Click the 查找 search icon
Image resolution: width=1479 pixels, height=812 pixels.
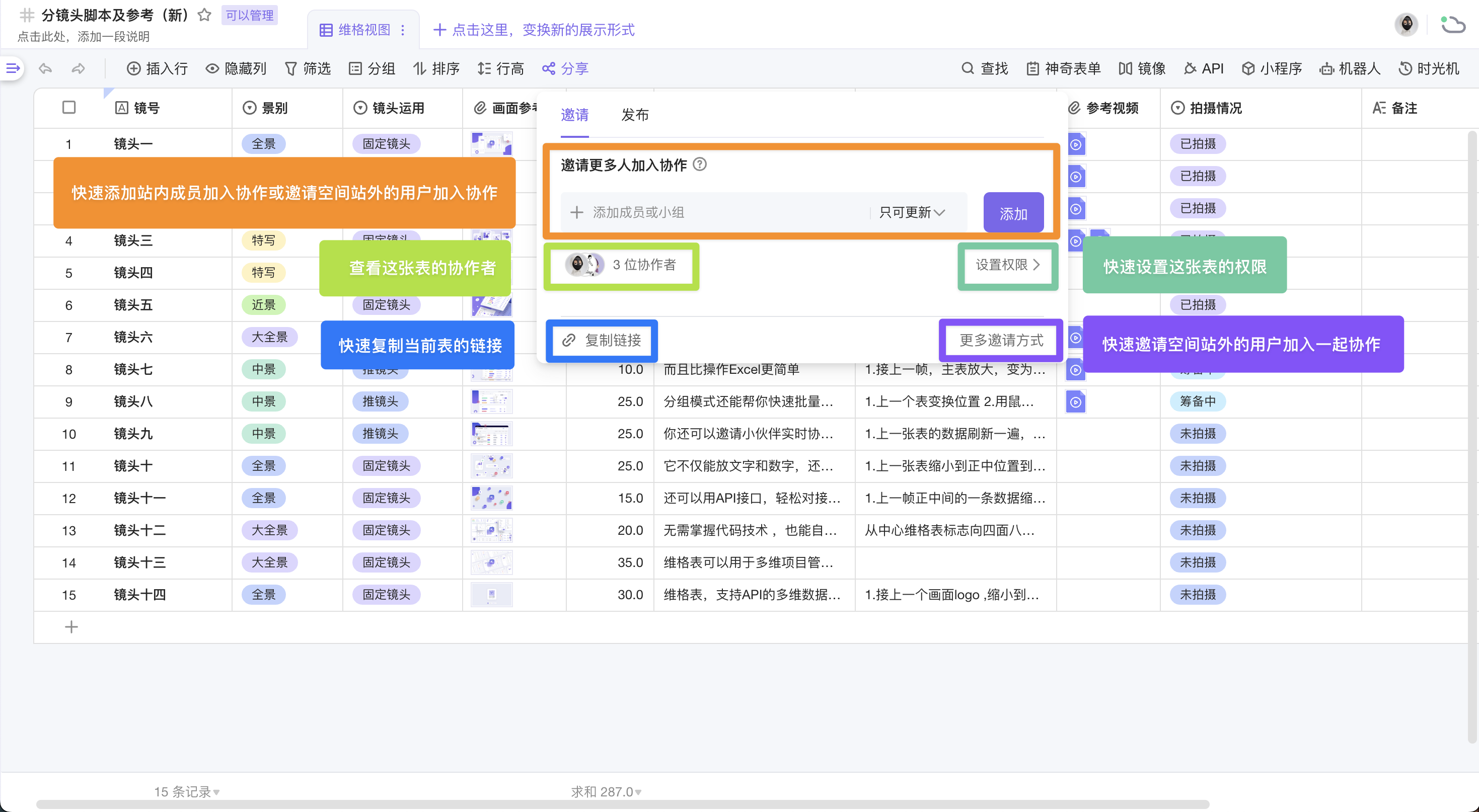[x=968, y=69]
